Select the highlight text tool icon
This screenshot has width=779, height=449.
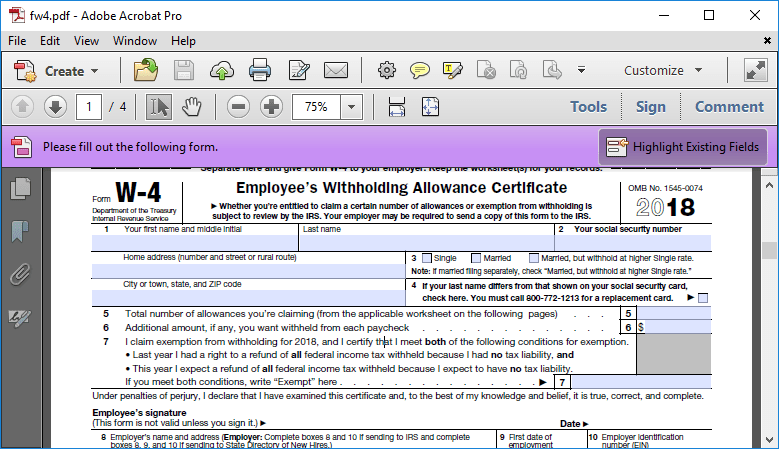click(x=453, y=71)
